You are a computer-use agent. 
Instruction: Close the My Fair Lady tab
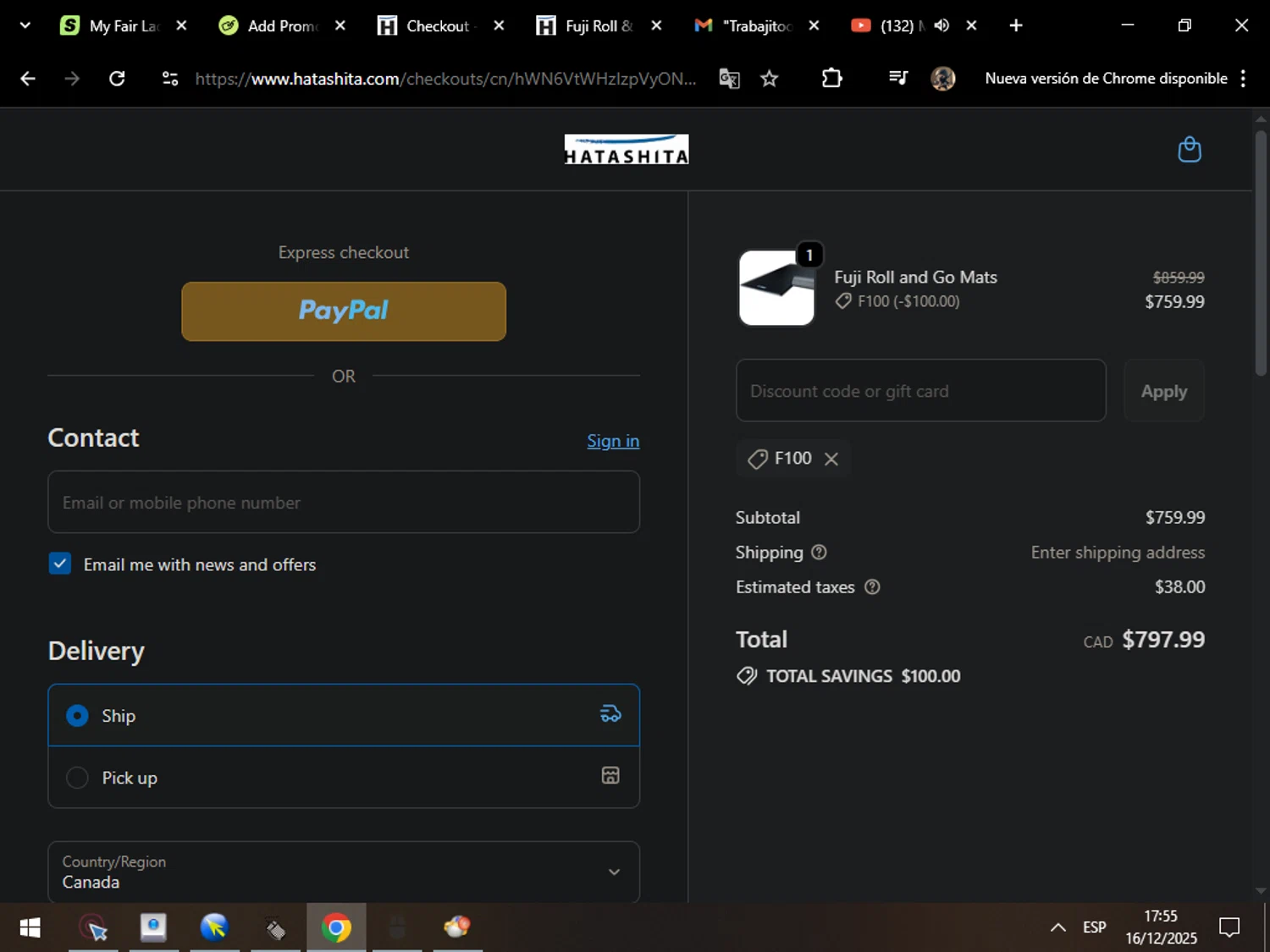[181, 25]
